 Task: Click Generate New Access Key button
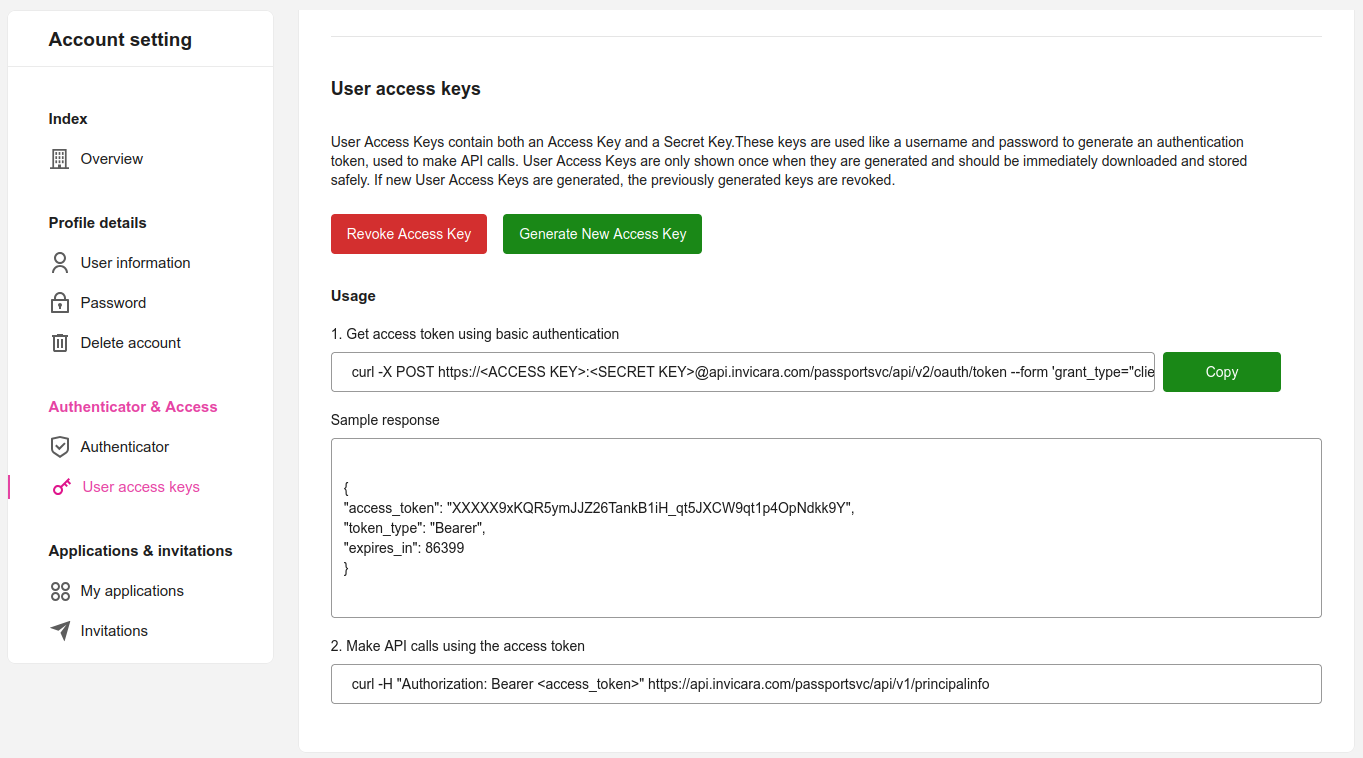tap(602, 234)
